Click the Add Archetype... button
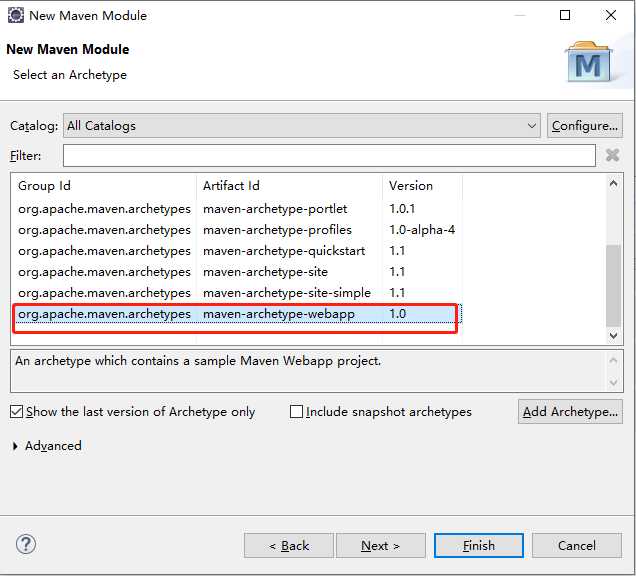This screenshot has height=576, width=636. (x=571, y=411)
